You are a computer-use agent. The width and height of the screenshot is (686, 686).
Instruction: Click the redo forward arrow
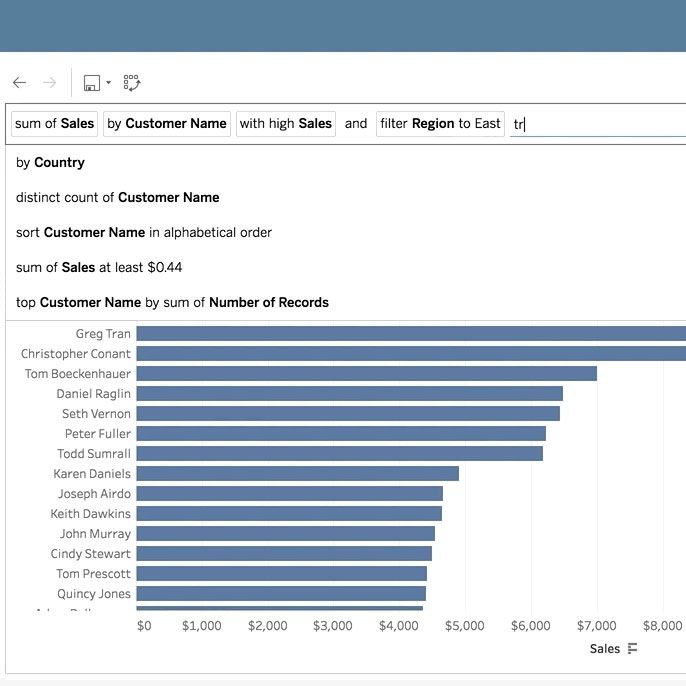(49, 83)
